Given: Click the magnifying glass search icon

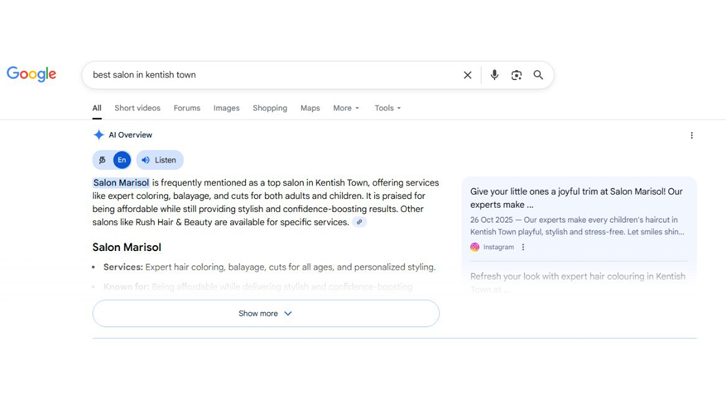Looking at the screenshot, I should click(x=538, y=75).
